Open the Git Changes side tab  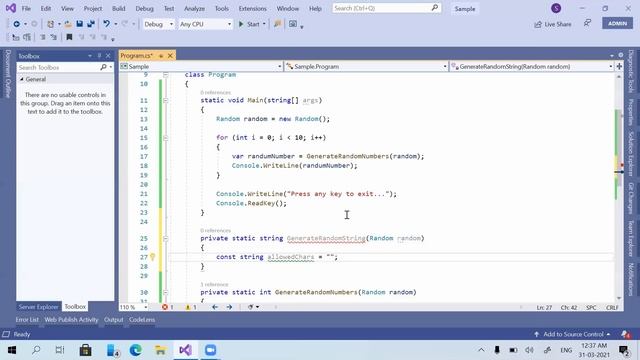point(631,198)
